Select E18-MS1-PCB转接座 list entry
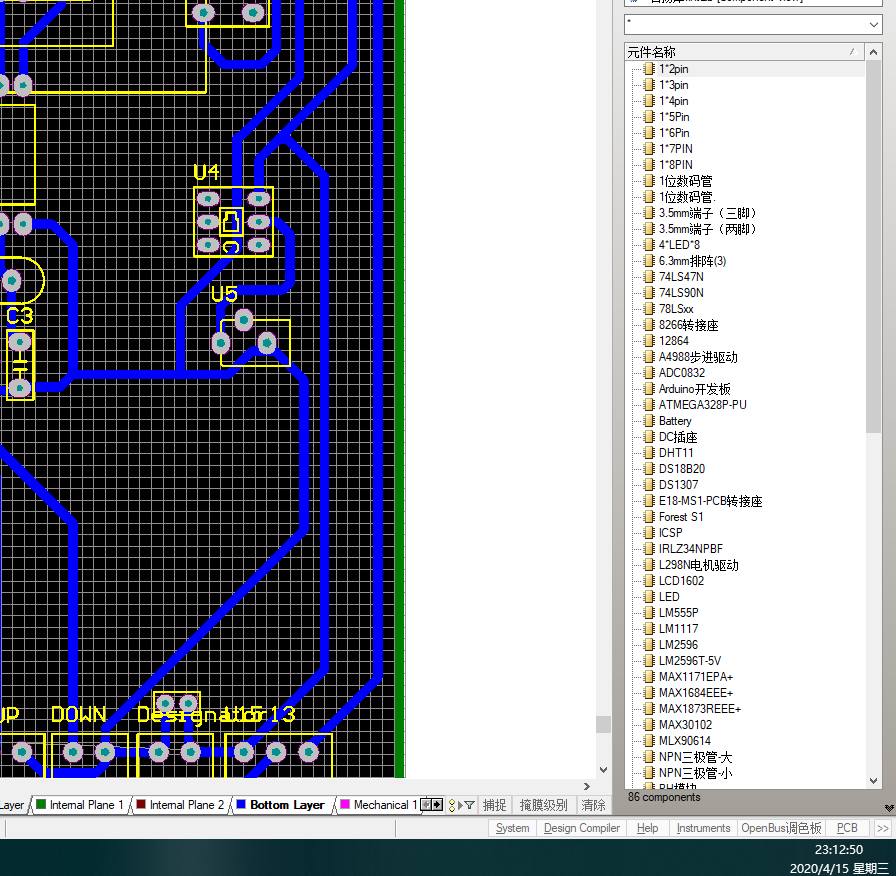 coord(710,501)
